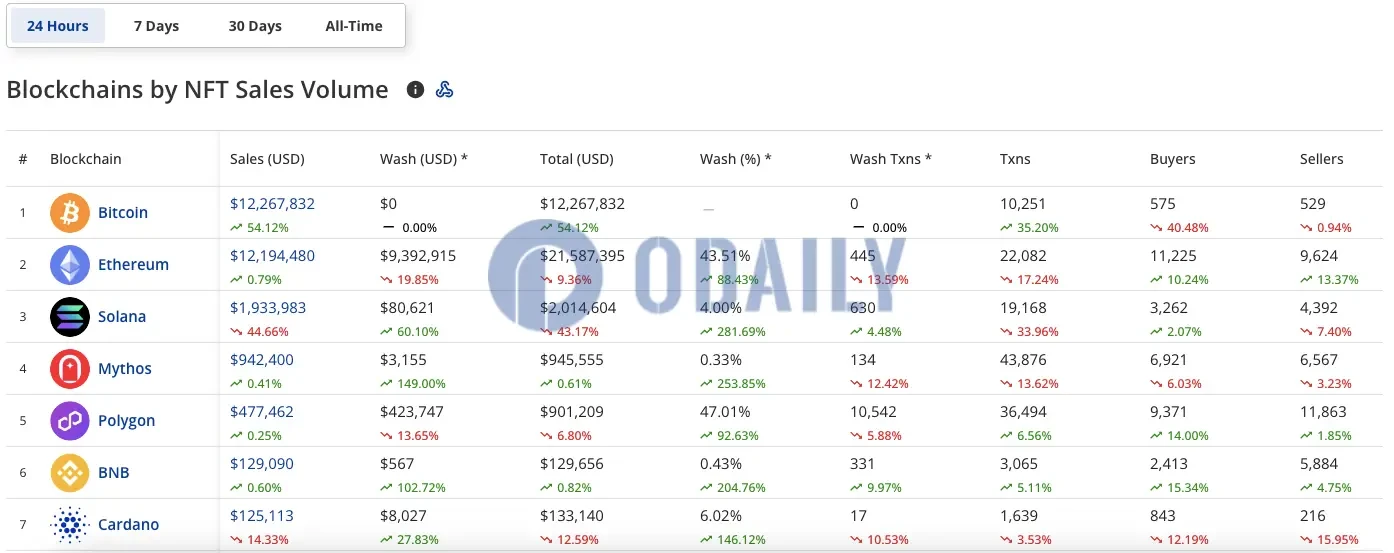The width and height of the screenshot is (1394, 553).
Task: Open the Ethereum blockchain link
Action: (x=133, y=265)
